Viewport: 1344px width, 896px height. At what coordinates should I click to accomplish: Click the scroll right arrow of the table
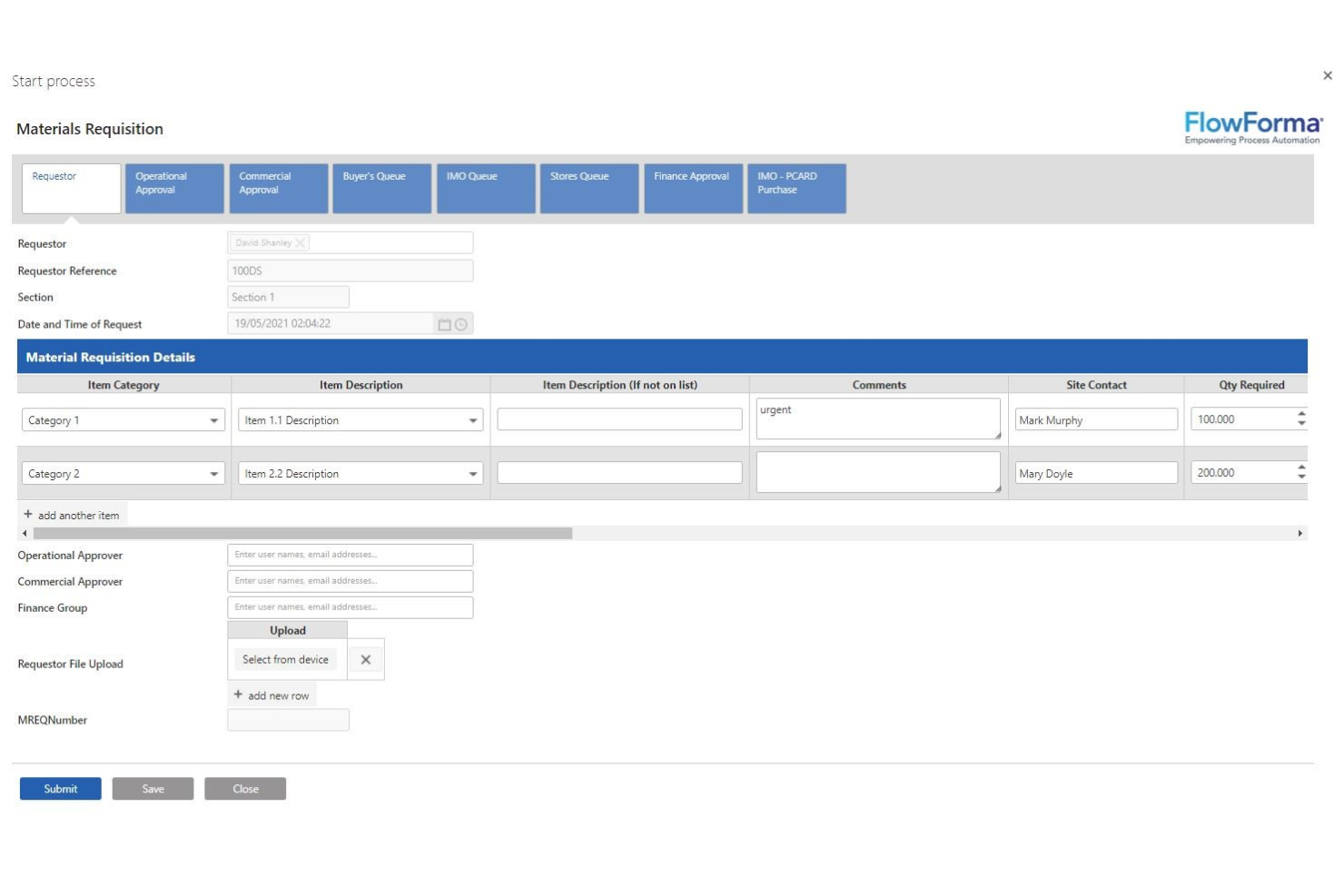[1300, 534]
